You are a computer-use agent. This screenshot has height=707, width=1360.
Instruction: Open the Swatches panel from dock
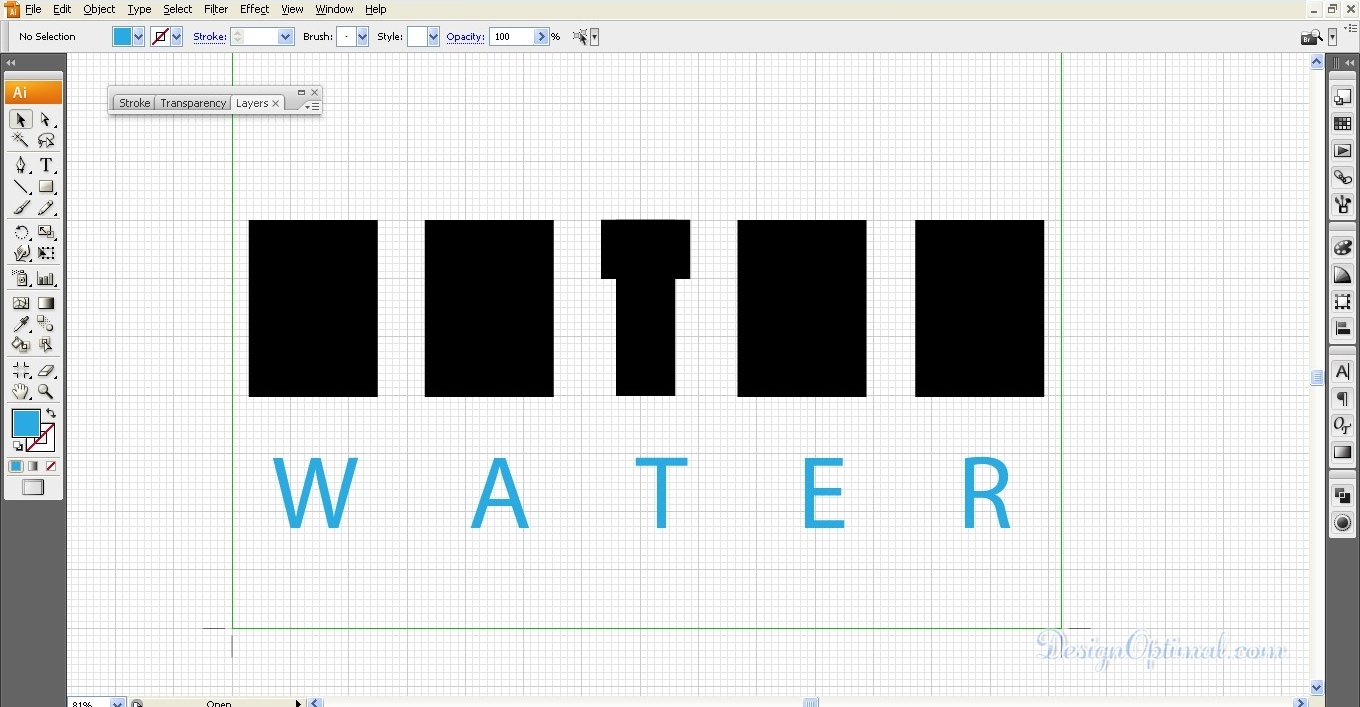click(1342, 124)
